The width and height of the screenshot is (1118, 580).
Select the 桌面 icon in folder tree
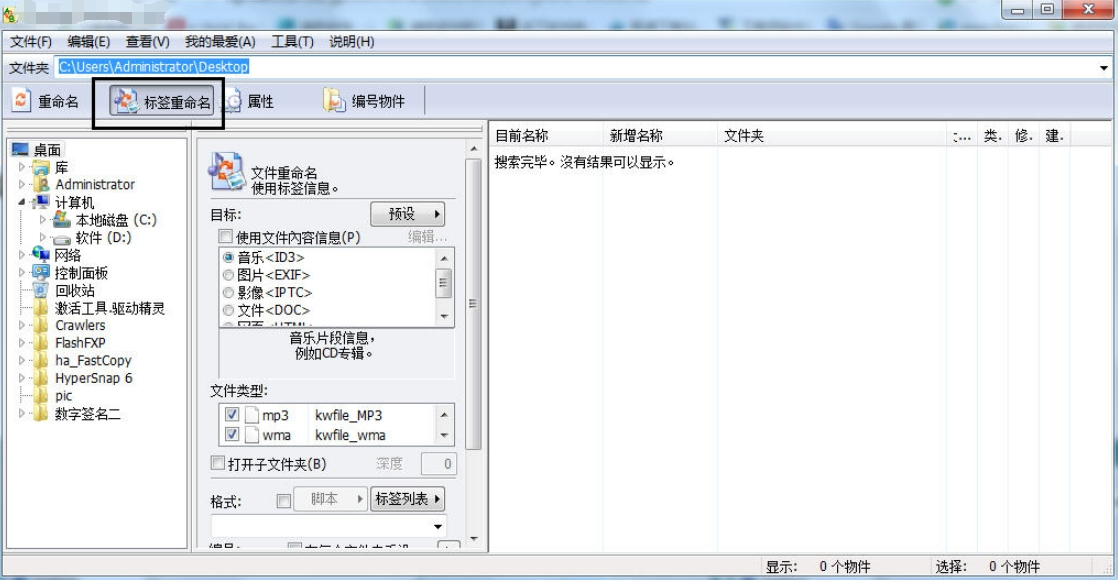21,149
